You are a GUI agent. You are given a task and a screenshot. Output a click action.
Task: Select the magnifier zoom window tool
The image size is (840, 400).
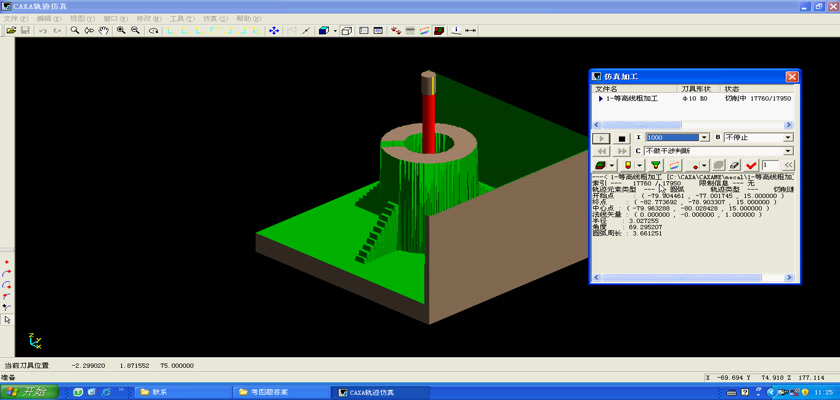(75, 31)
